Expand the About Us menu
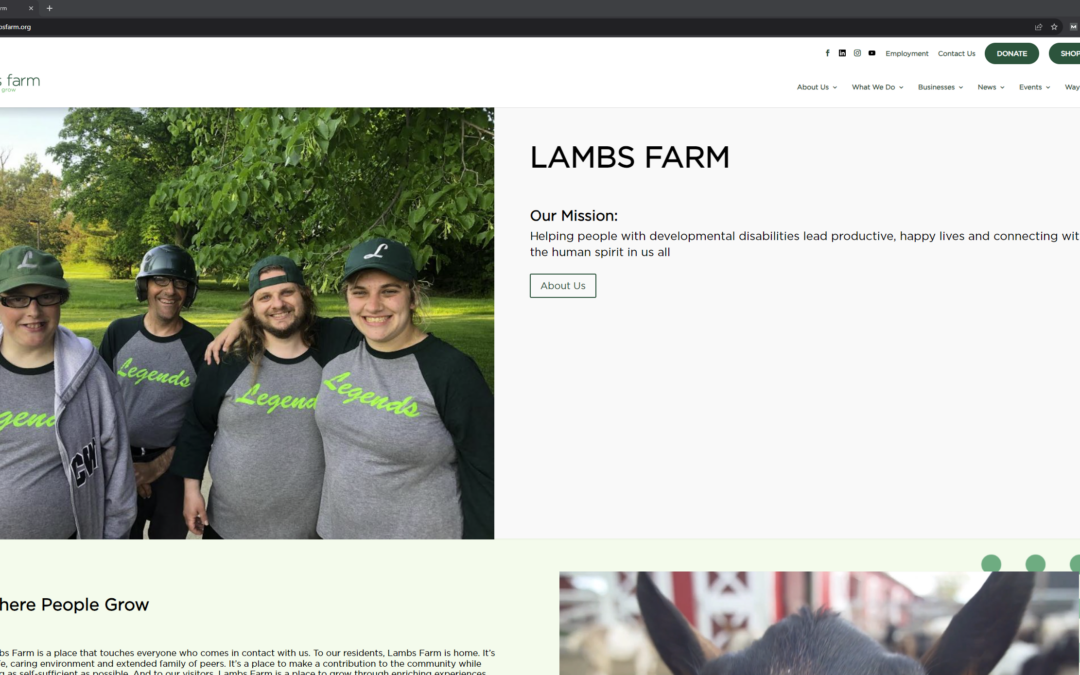The width and height of the screenshot is (1080, 675). pos(817,87)
